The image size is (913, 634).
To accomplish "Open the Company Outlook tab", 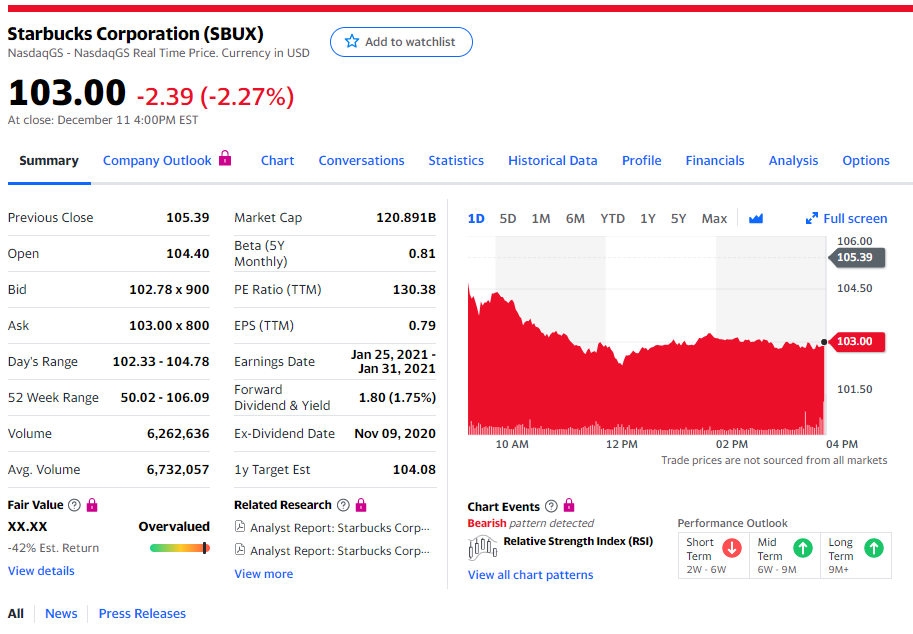I will [x=157, y=161].
